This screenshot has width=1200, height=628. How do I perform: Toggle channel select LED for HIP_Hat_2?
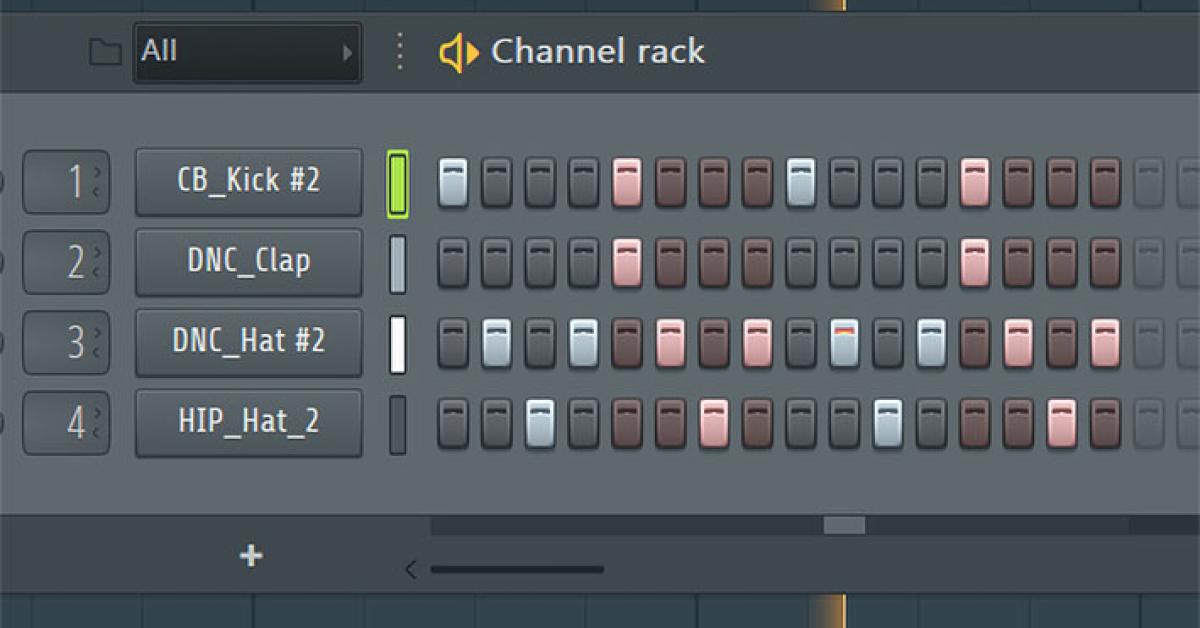coord(398,423)
